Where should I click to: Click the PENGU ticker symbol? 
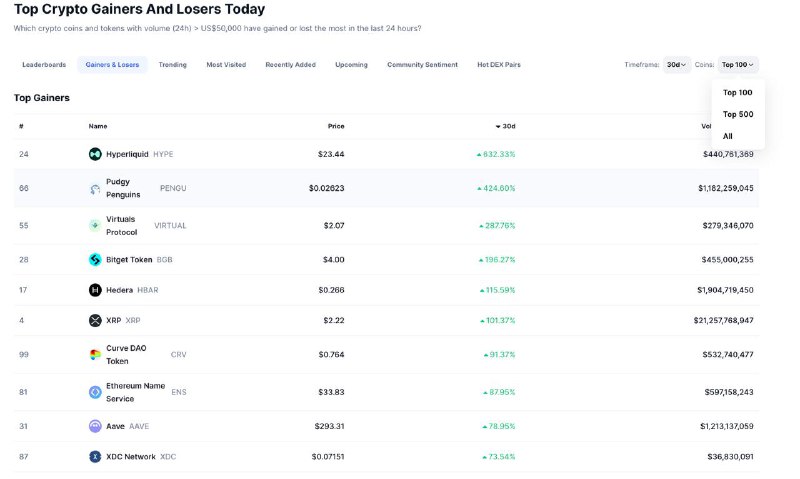click(173, 188)
